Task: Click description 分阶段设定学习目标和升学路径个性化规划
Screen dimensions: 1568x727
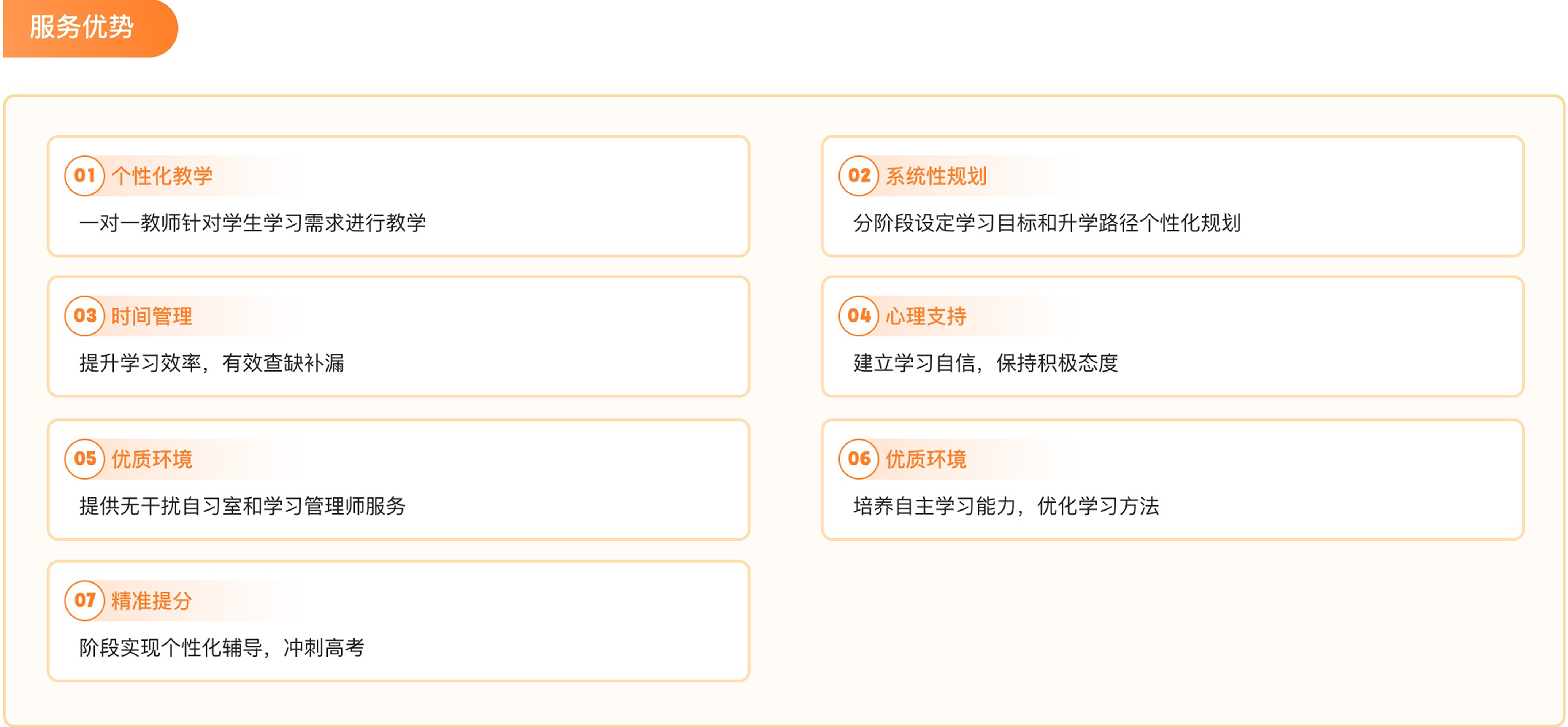Action: [1047, 223]
